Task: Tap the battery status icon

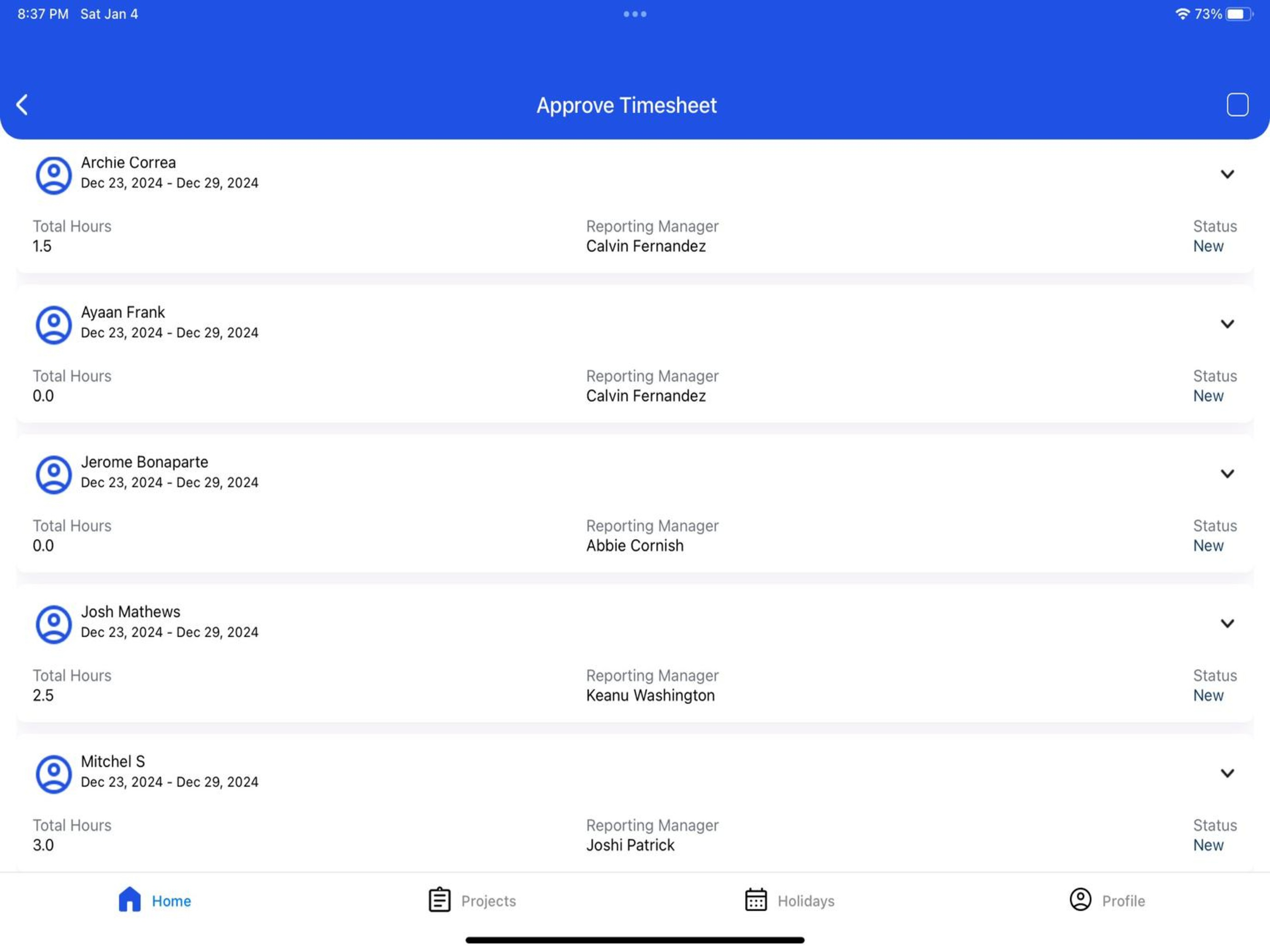Action: pos(1239,14)
